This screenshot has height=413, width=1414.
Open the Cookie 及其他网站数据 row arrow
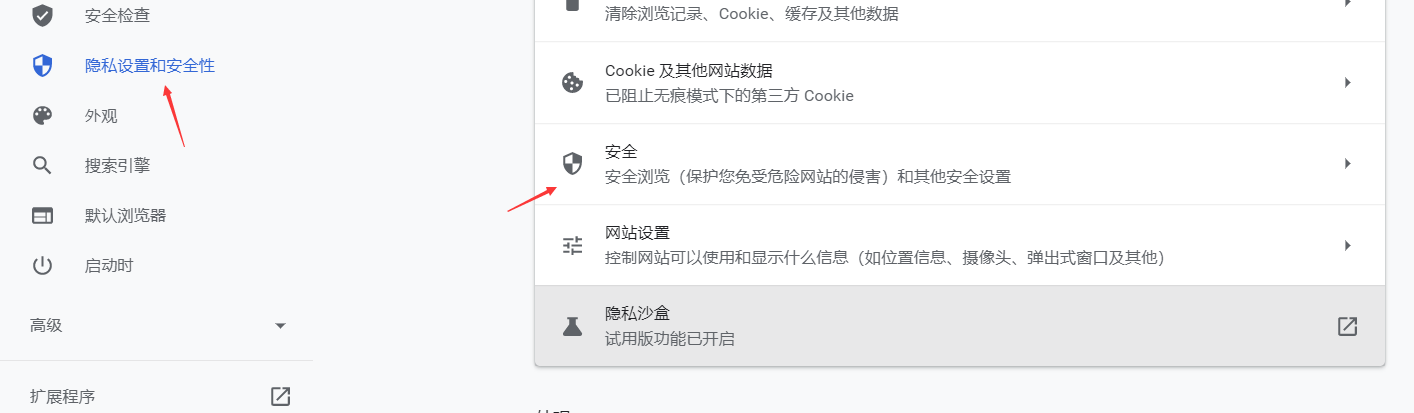1348,82
